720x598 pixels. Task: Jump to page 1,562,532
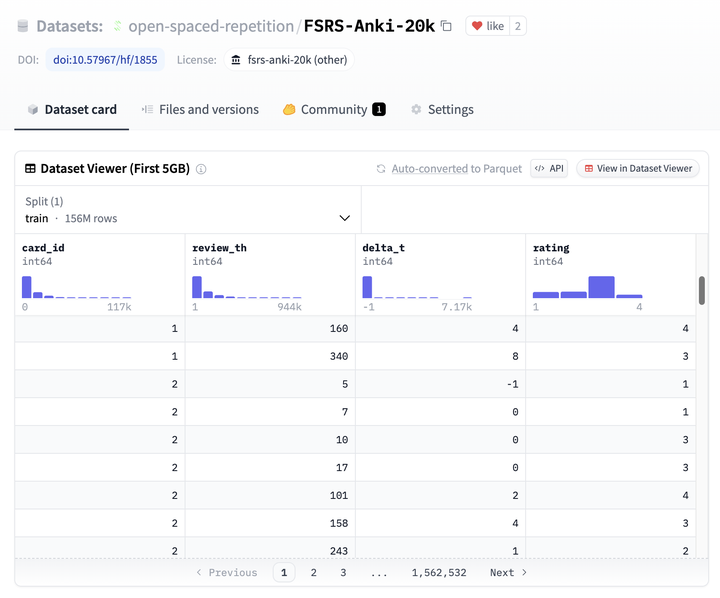click(x=439, y=573)
